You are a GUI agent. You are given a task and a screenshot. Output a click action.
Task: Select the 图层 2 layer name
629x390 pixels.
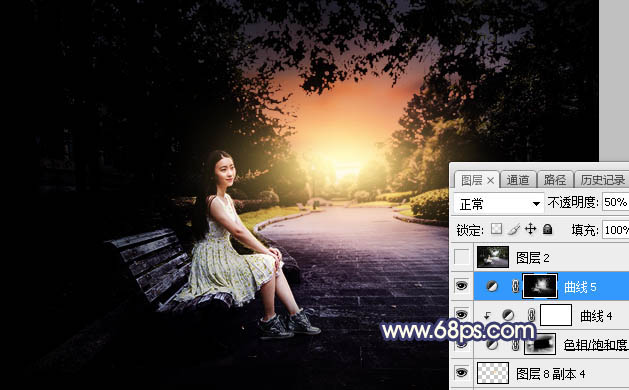[x=533, y=258]
